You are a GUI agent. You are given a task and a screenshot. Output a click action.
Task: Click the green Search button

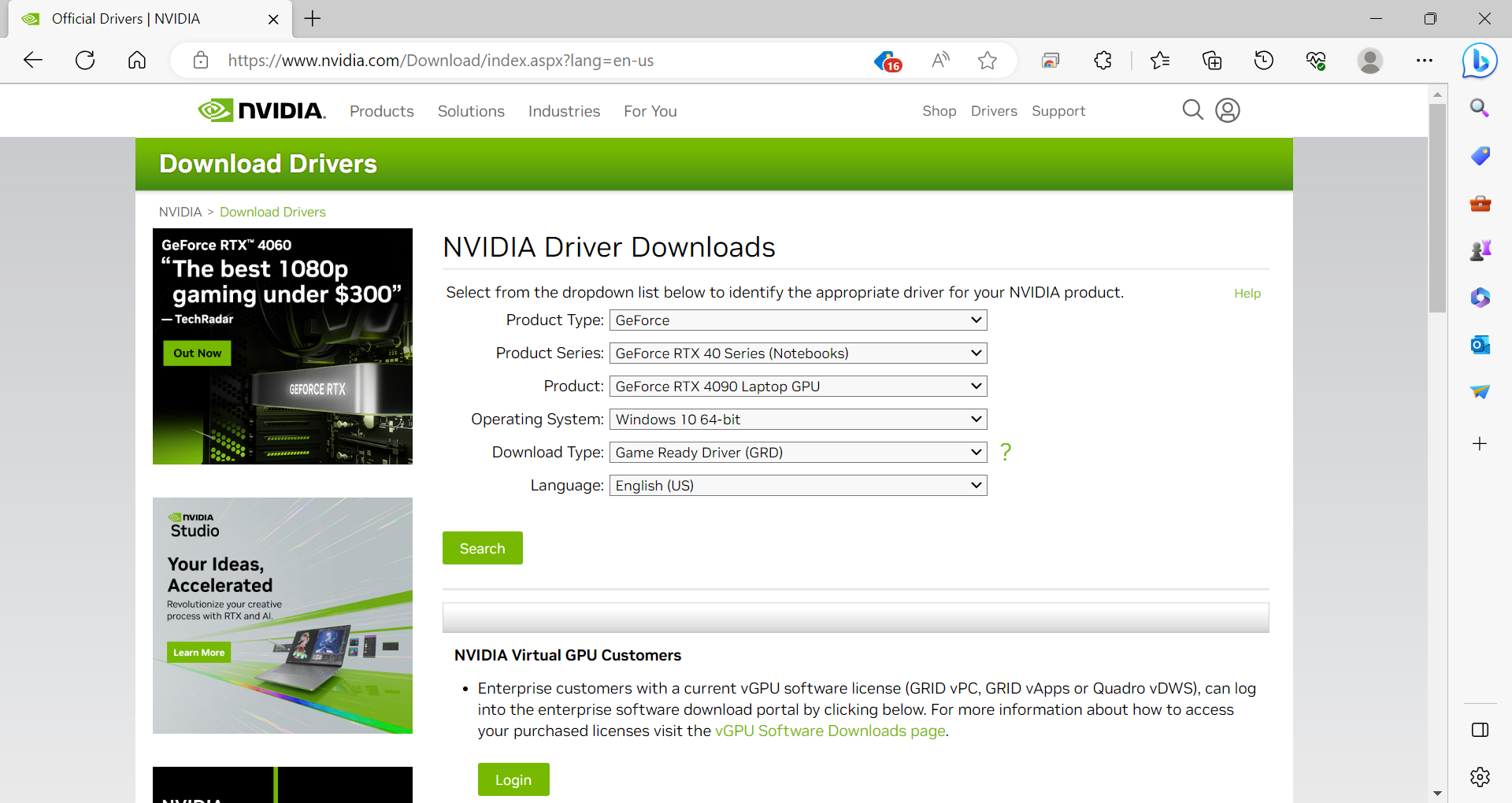[482, 548]
